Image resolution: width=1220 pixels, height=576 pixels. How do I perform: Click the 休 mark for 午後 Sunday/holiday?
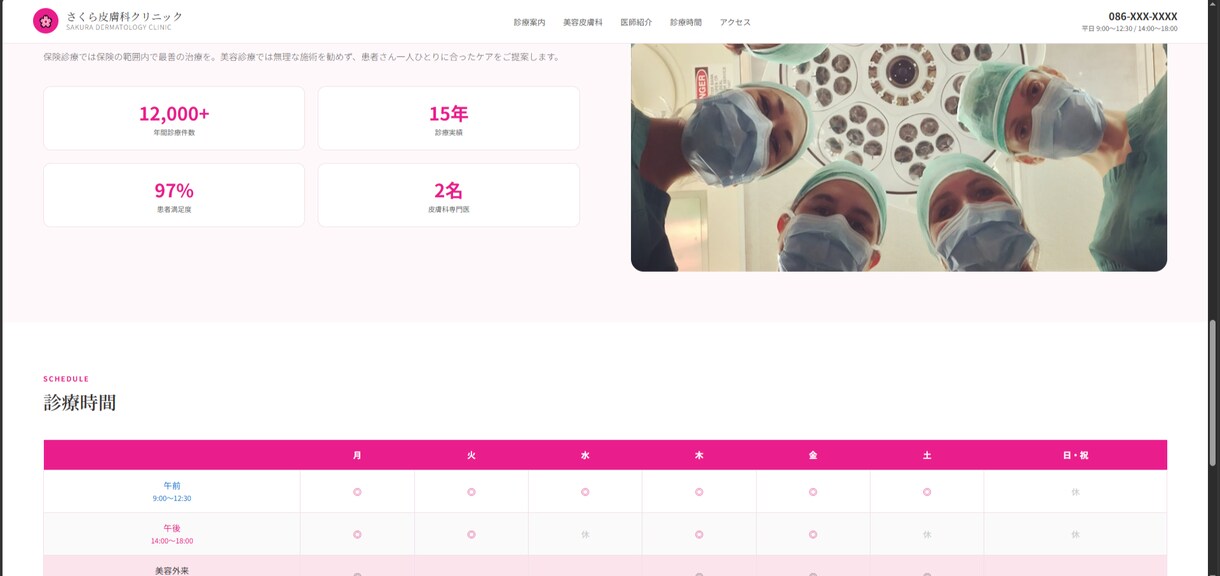coord(1076,535)
